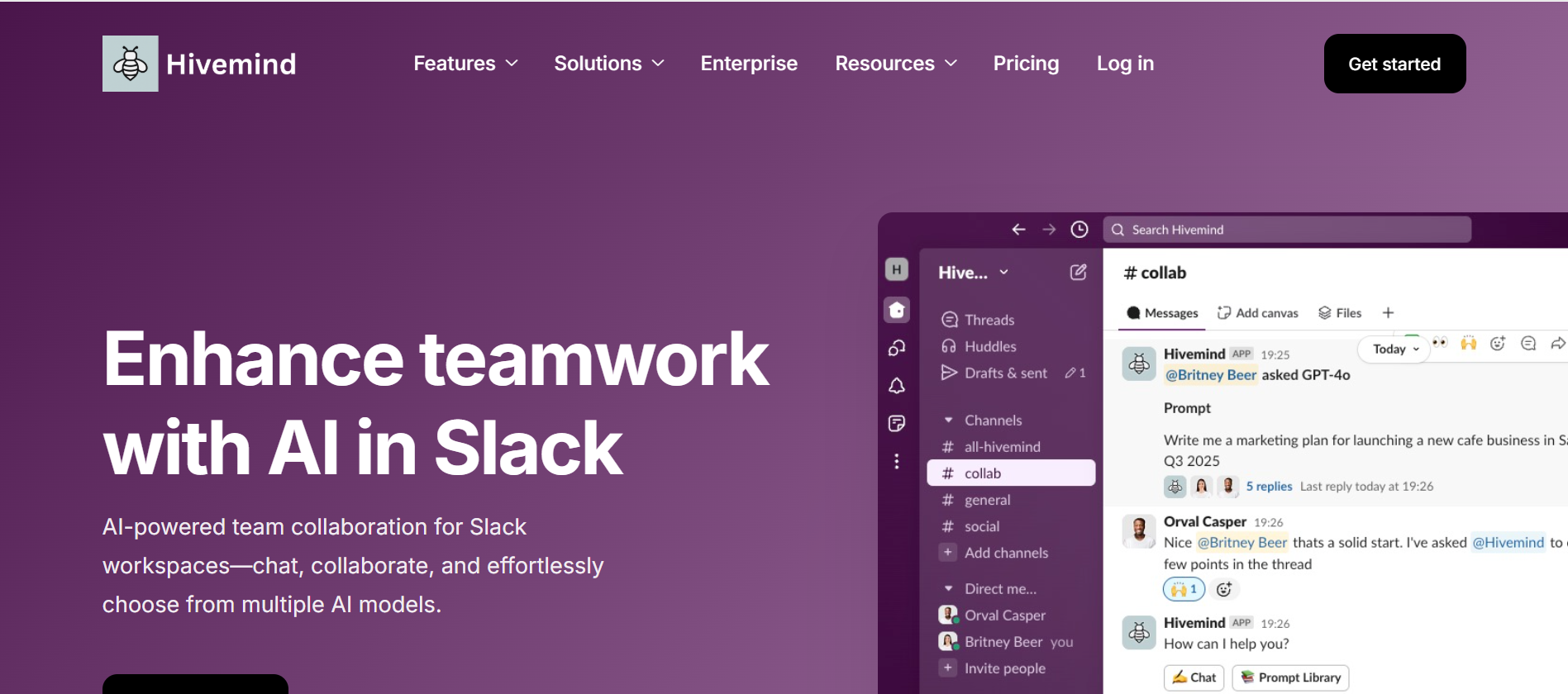Click Log in in the navigation

point(1125,64)
